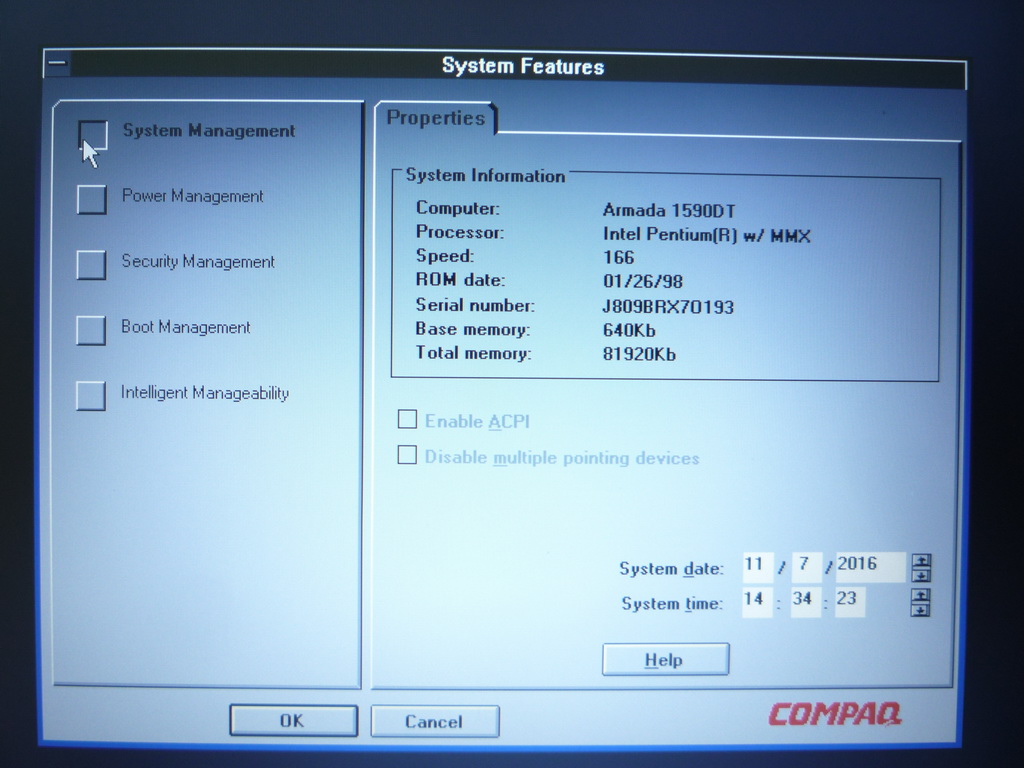The image size is (1024, 768).
Task: Click the System date year field
Action: click(x=870, y=566)
